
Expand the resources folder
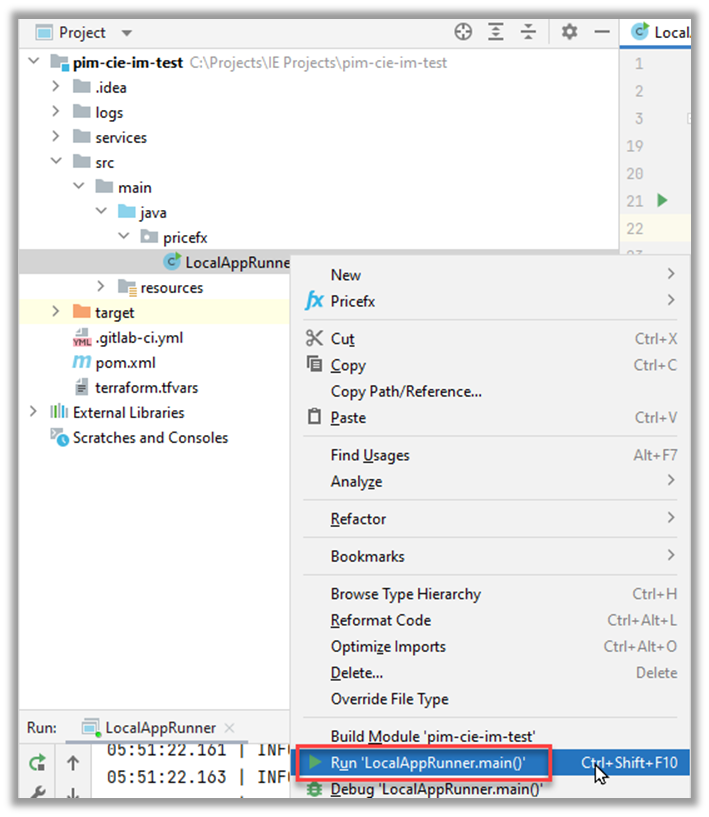[101, 287]
